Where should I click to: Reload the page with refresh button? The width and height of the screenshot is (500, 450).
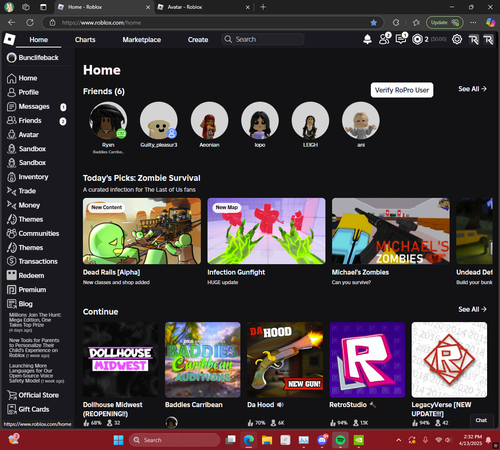pos(30,23)
